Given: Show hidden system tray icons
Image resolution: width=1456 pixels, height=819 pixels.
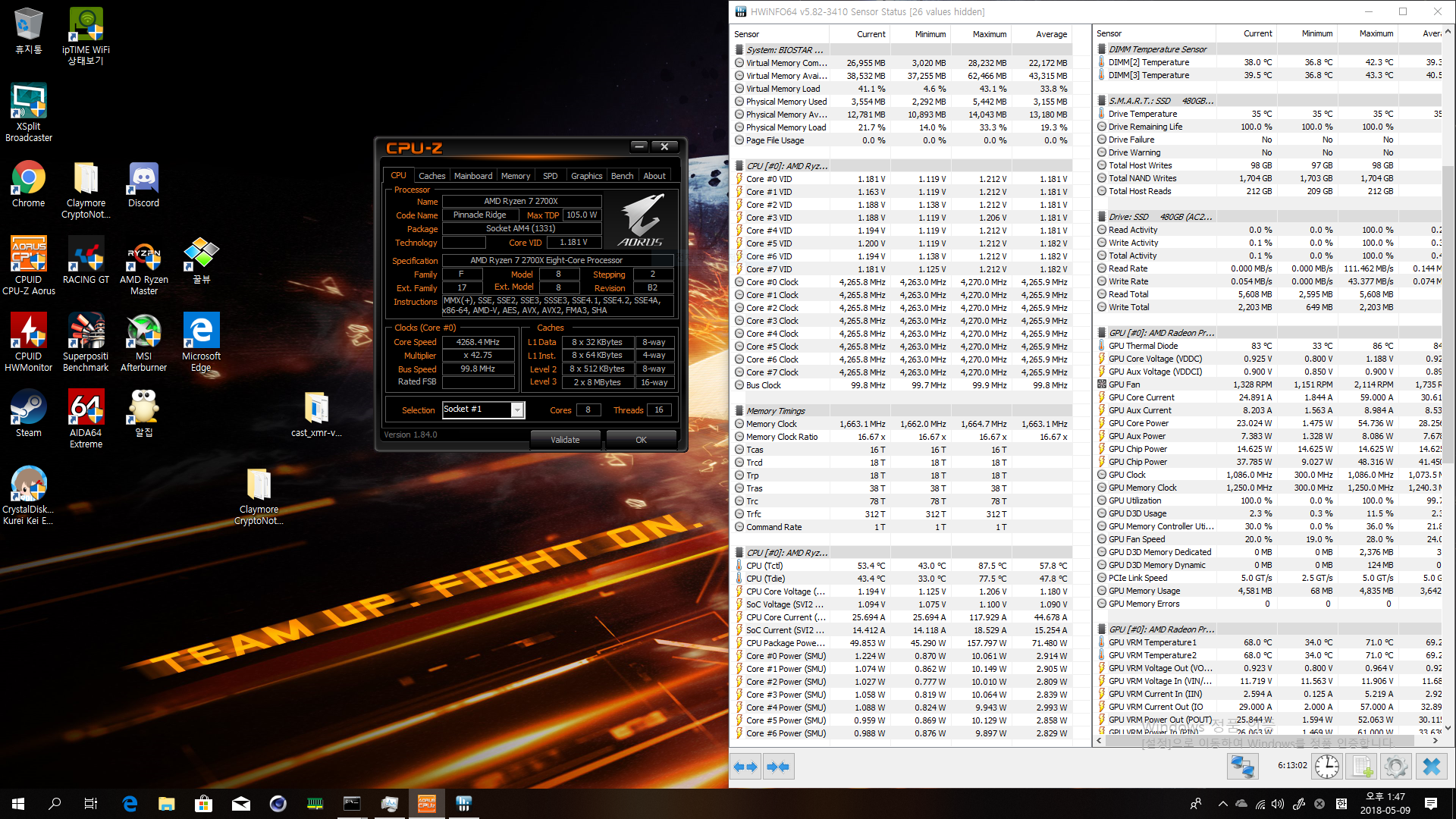Looking at the screenshot, I should (1222, 803).
